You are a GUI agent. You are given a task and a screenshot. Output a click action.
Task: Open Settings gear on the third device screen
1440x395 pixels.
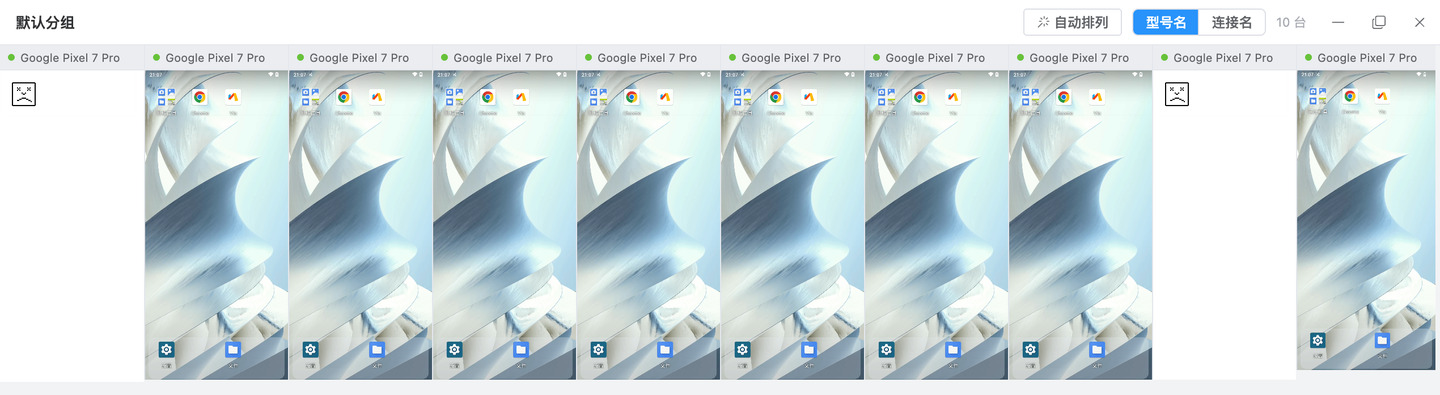(310, 349)
